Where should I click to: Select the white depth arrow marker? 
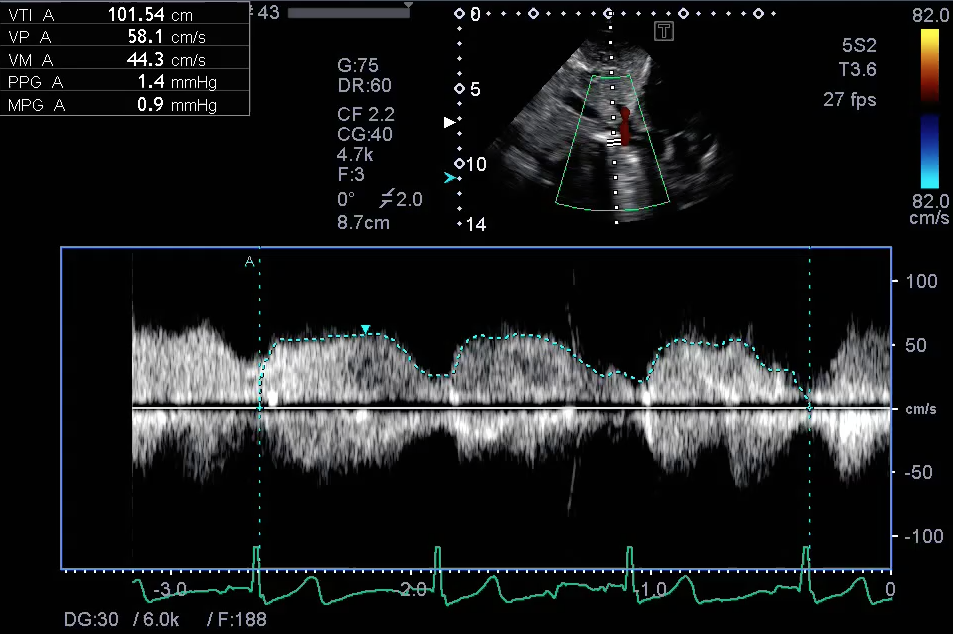[449, 122]
